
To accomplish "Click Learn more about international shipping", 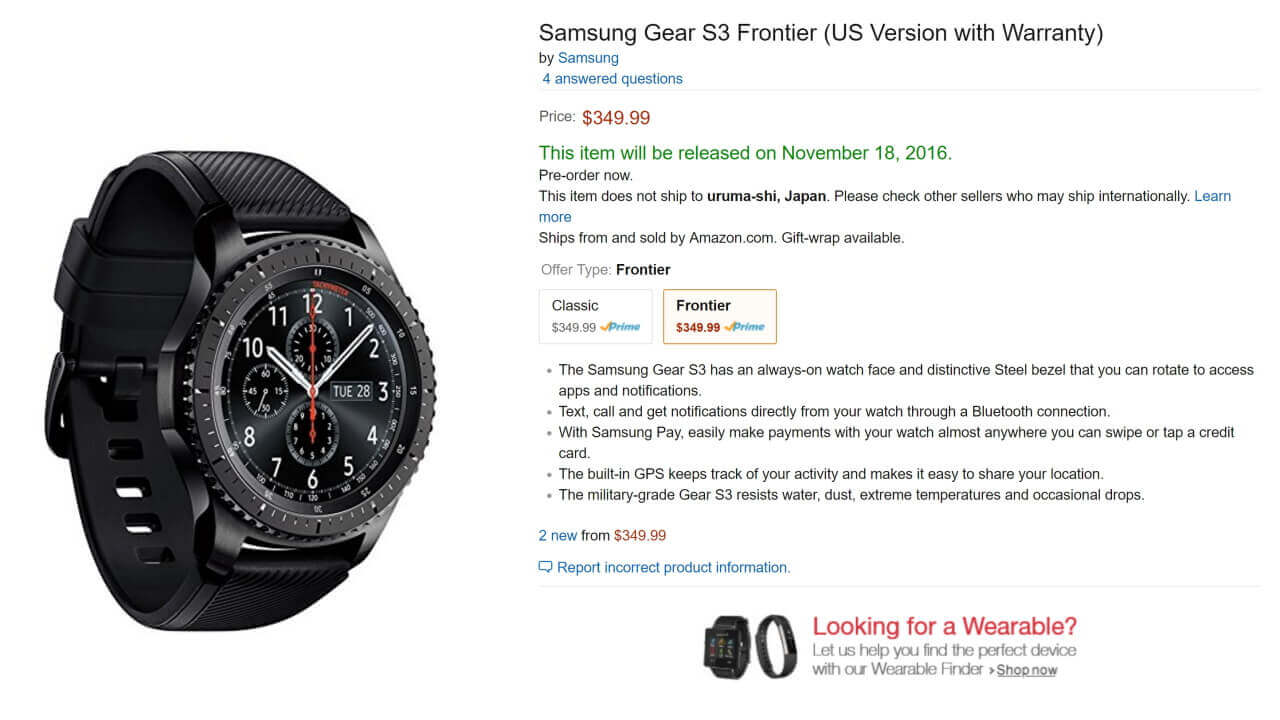I will 1213,196.
